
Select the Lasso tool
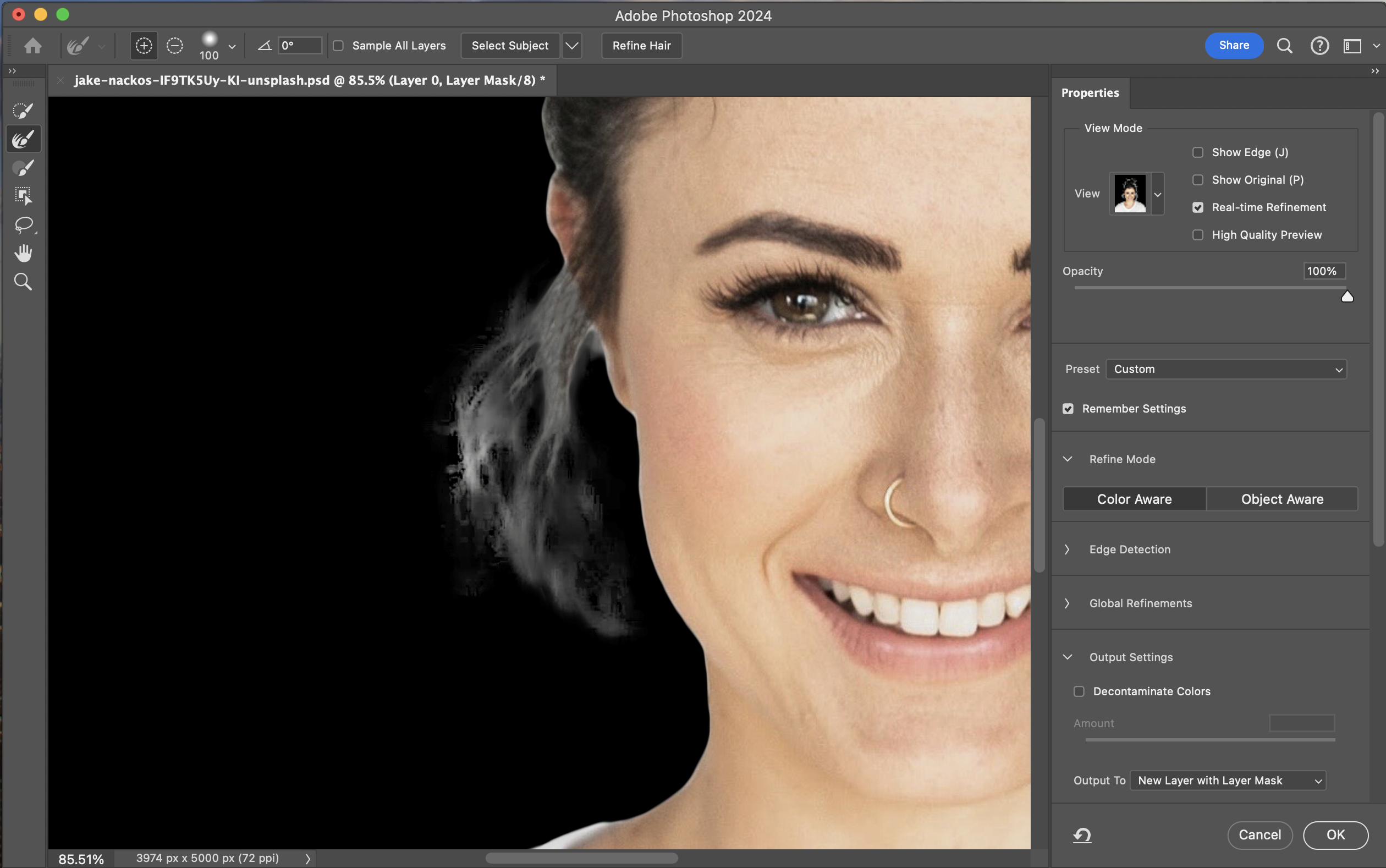click(x=23, y=224)
